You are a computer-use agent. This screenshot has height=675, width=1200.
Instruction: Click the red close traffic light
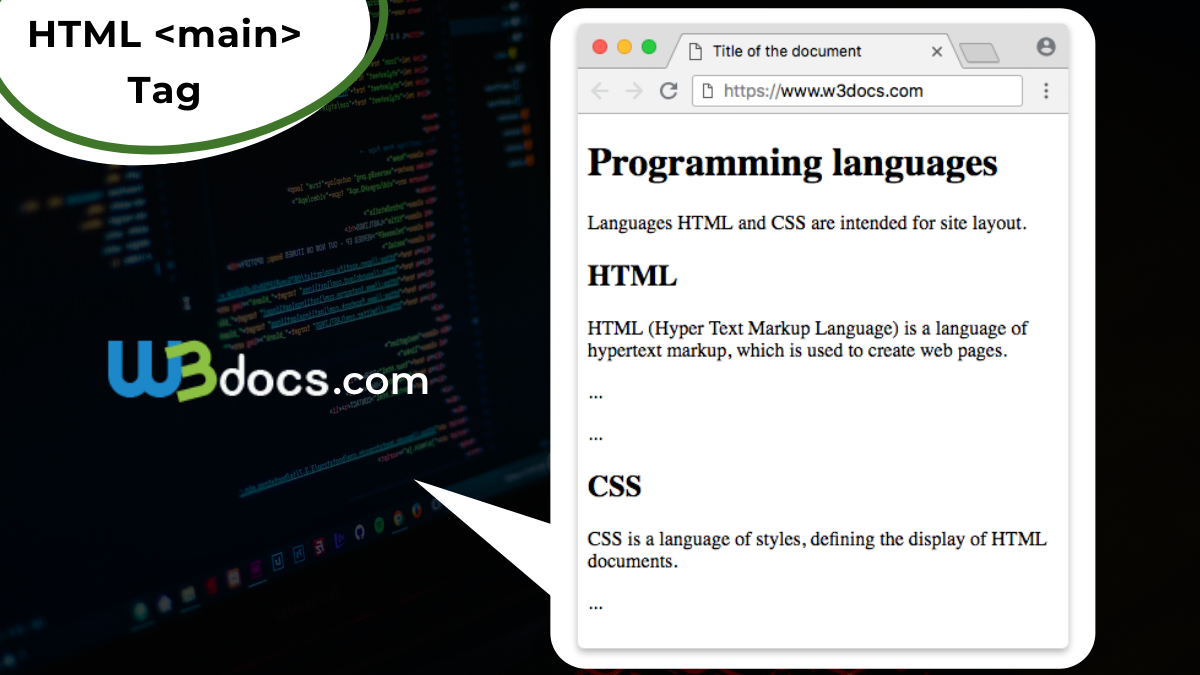599,46
